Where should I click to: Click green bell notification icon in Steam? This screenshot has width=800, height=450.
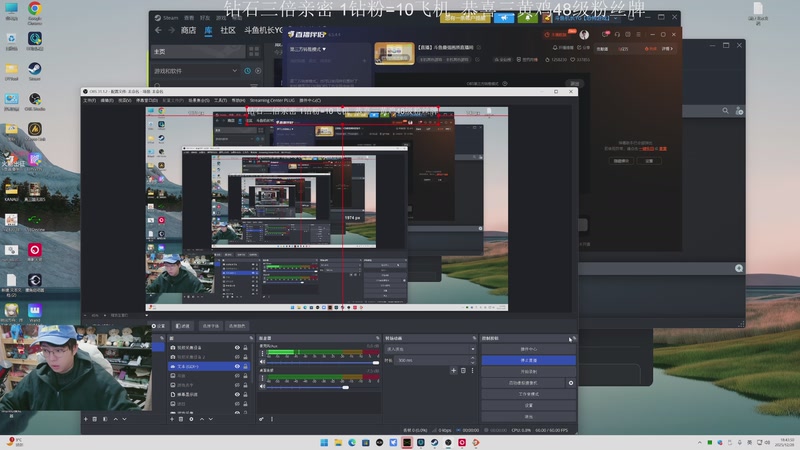pyautogui.click(x=528, y=18)
